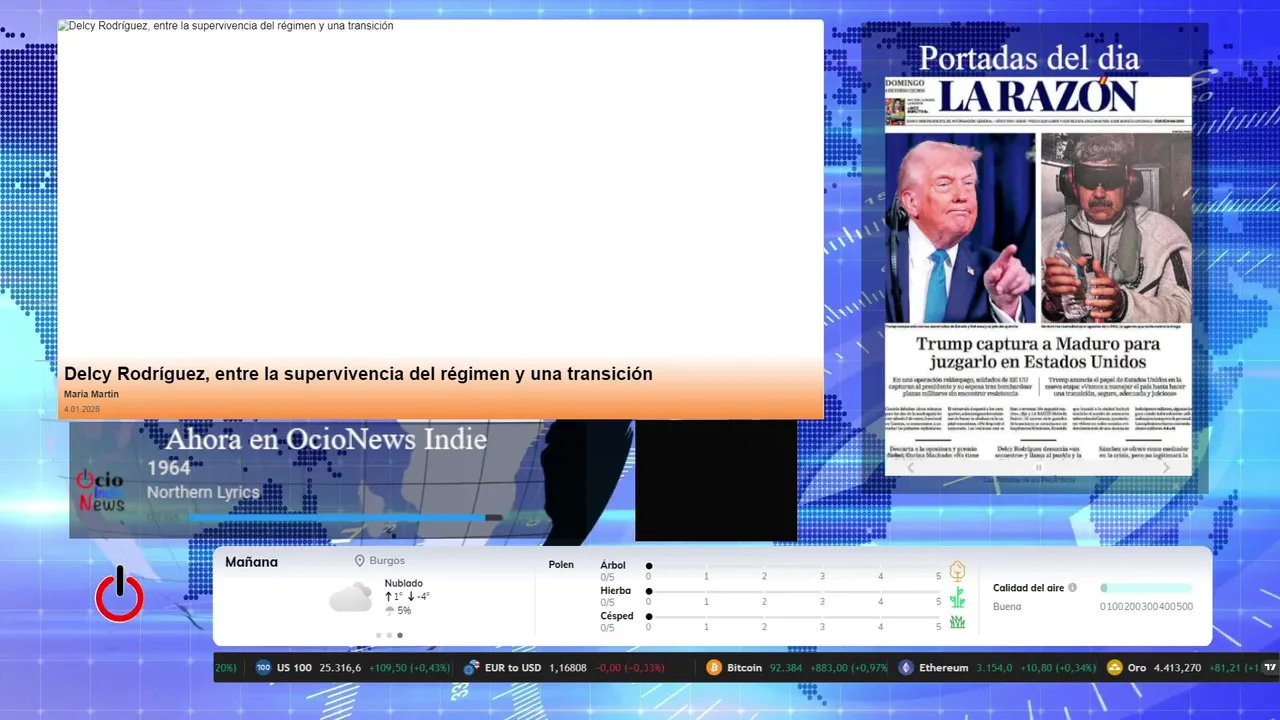Advance to next front page in carousel
Viewport: 1280px width, 720px height.
pyautogui.click(x=1166, y=467)
